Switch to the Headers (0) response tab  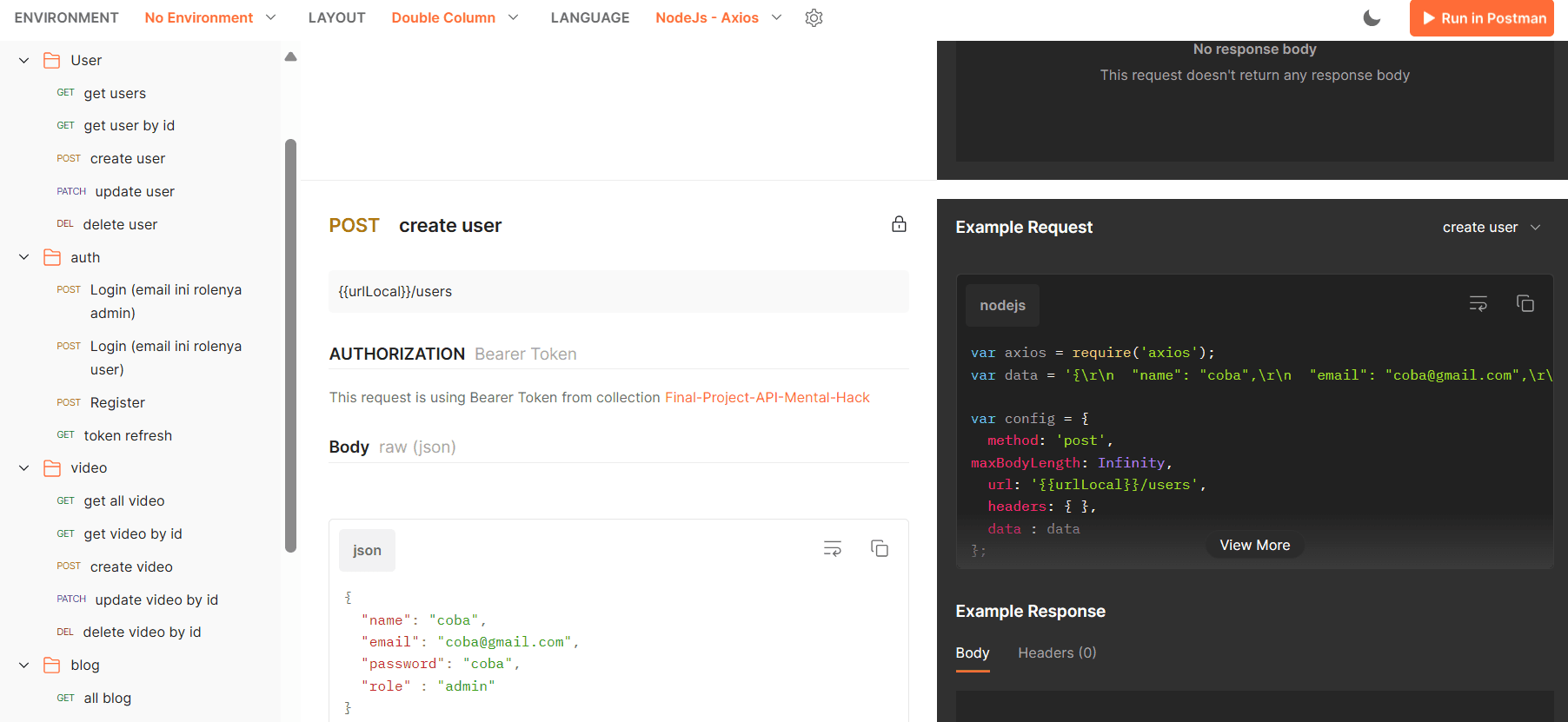[1057, 652]
